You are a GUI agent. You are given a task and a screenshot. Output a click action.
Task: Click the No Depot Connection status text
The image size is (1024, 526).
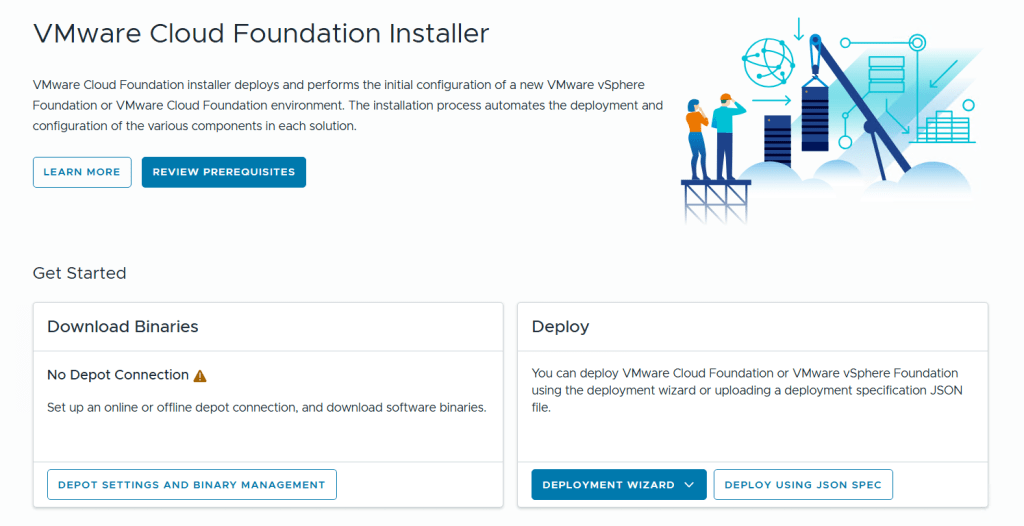click(118, 375)
